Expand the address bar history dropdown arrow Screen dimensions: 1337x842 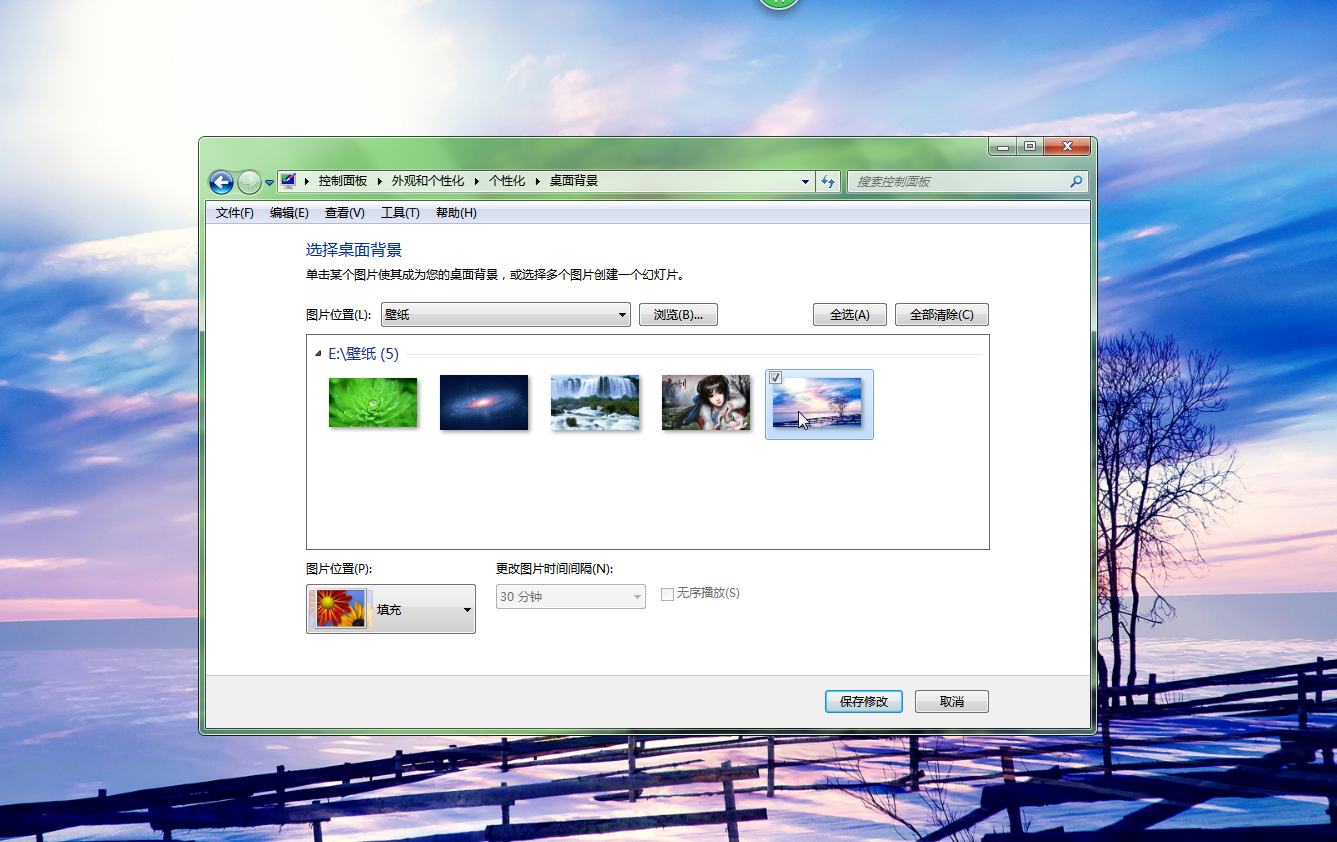pyautogui.click(x=806, y=182)
